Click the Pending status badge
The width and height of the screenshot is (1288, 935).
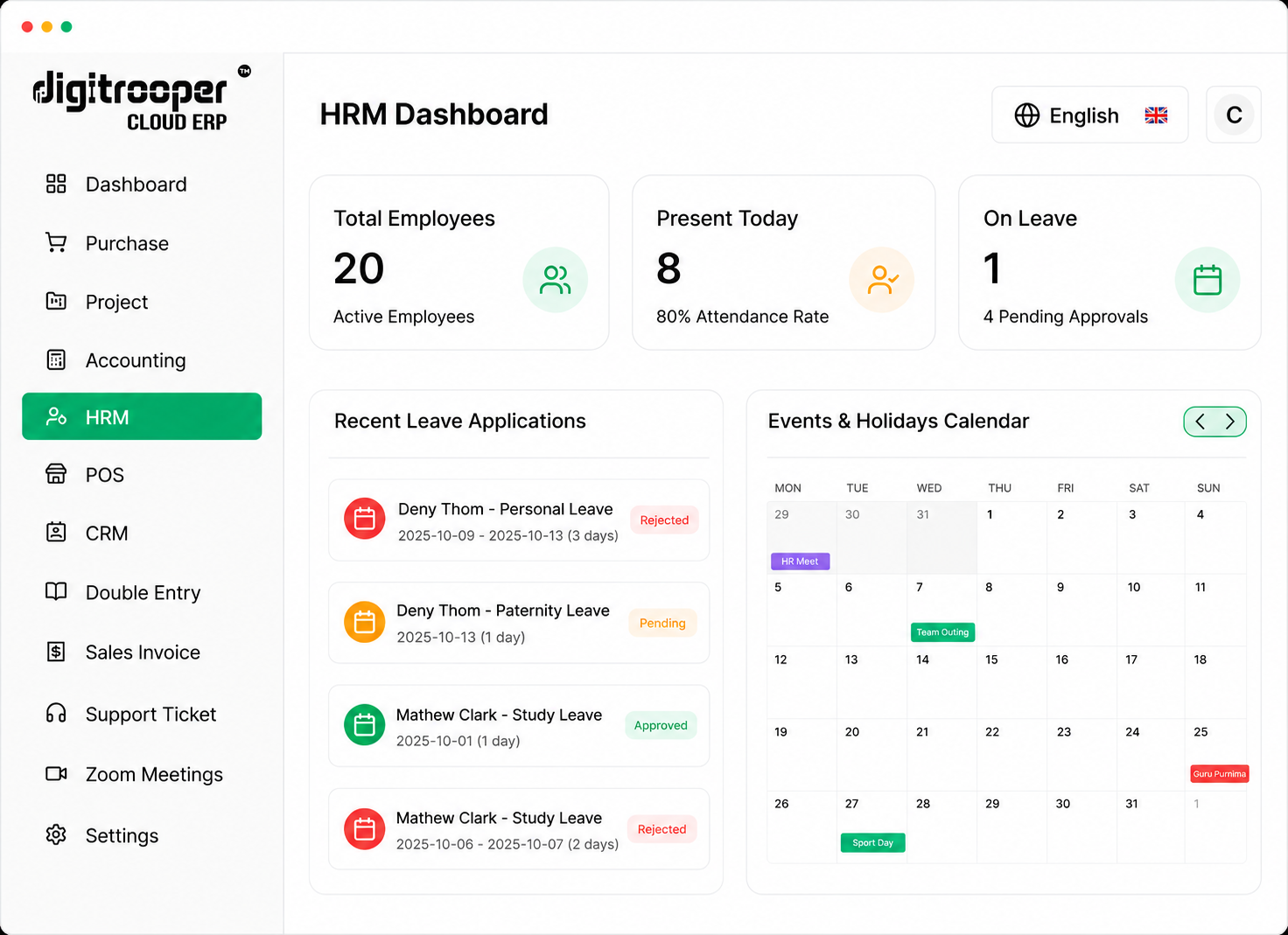(x=662, y=623)
